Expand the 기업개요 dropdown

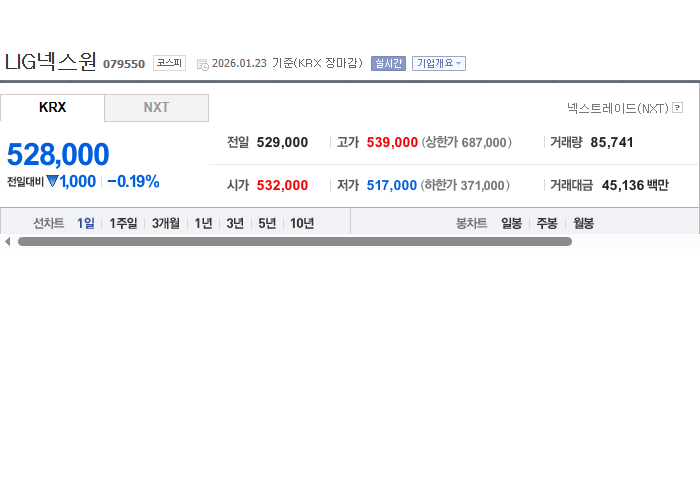(x=439, y=63)
